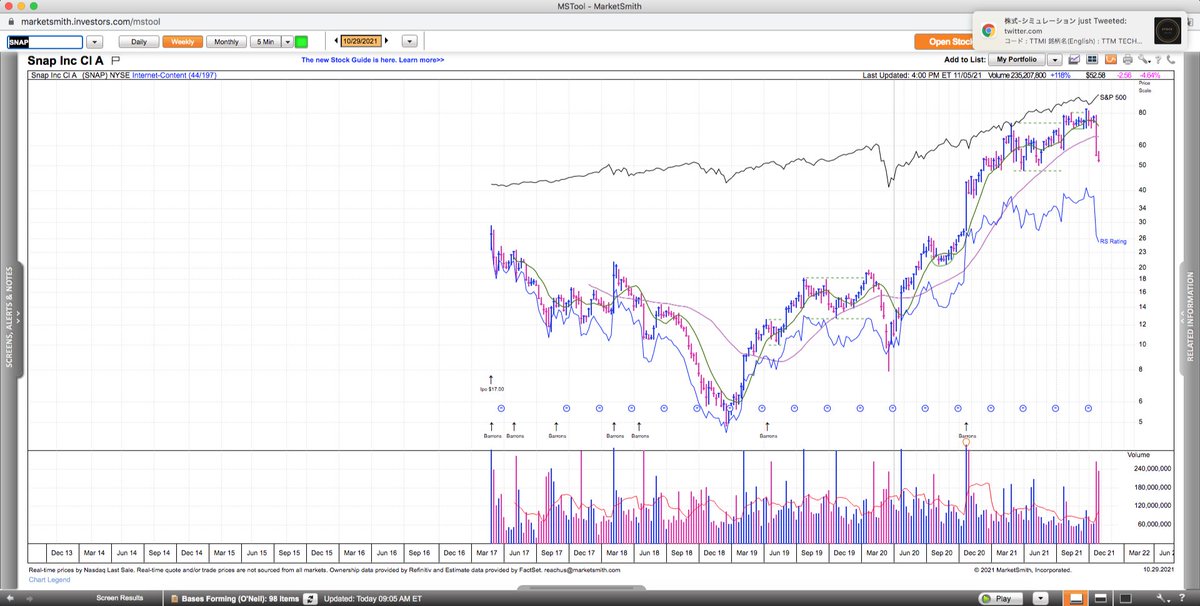Image resolution: width=1200 pixels, height=606 pixels.
Task: Click the flag icon beside Snap Inc title
Action: (115, 60)
